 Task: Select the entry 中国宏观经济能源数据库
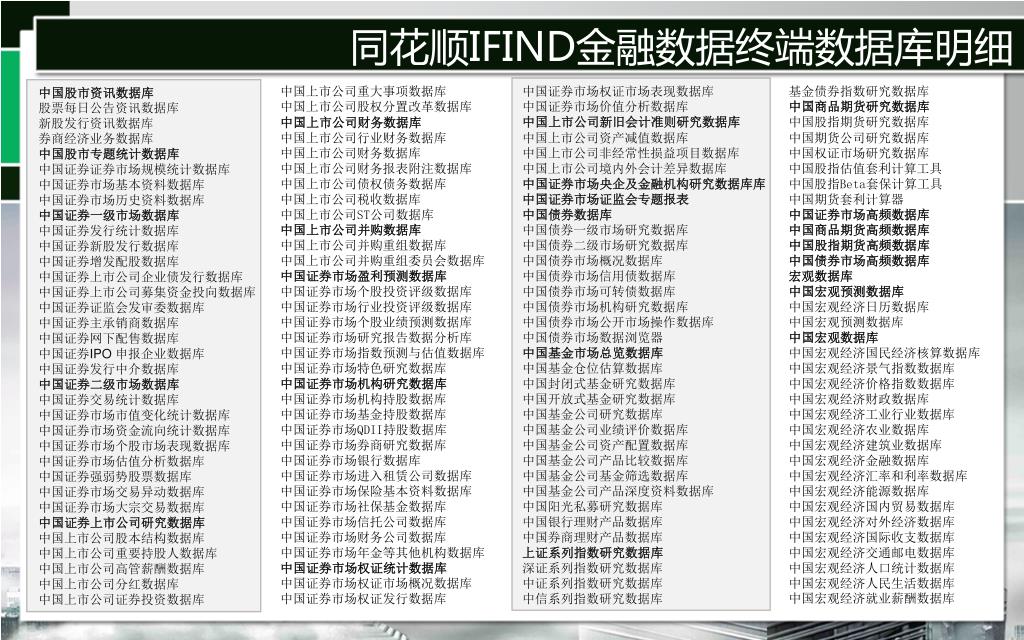coord(859,491)
